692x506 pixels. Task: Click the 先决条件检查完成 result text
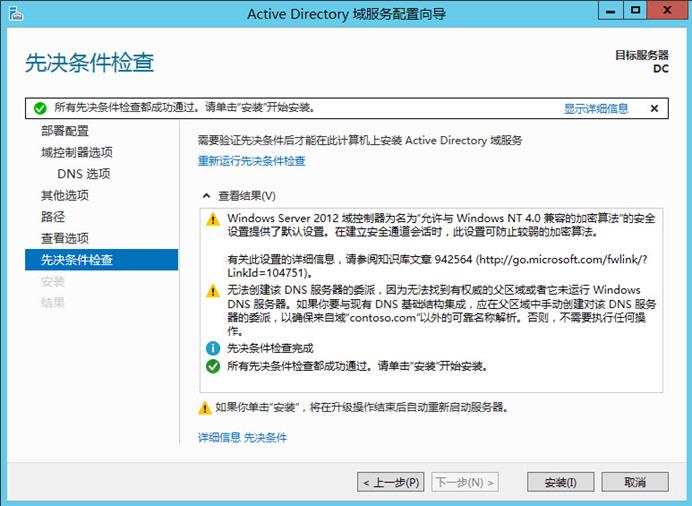(x=270, y=349)
